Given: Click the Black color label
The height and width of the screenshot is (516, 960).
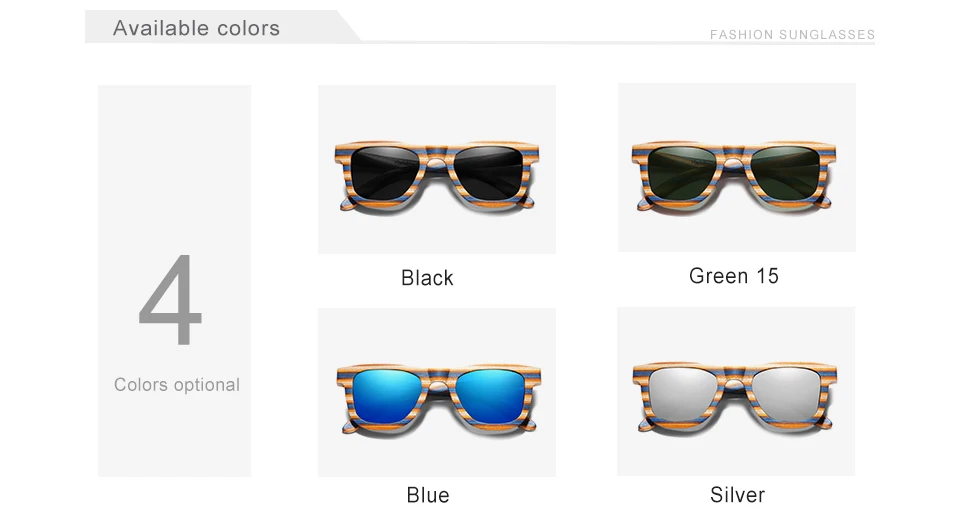Looking at the screenshot, I should click(427, 278).
